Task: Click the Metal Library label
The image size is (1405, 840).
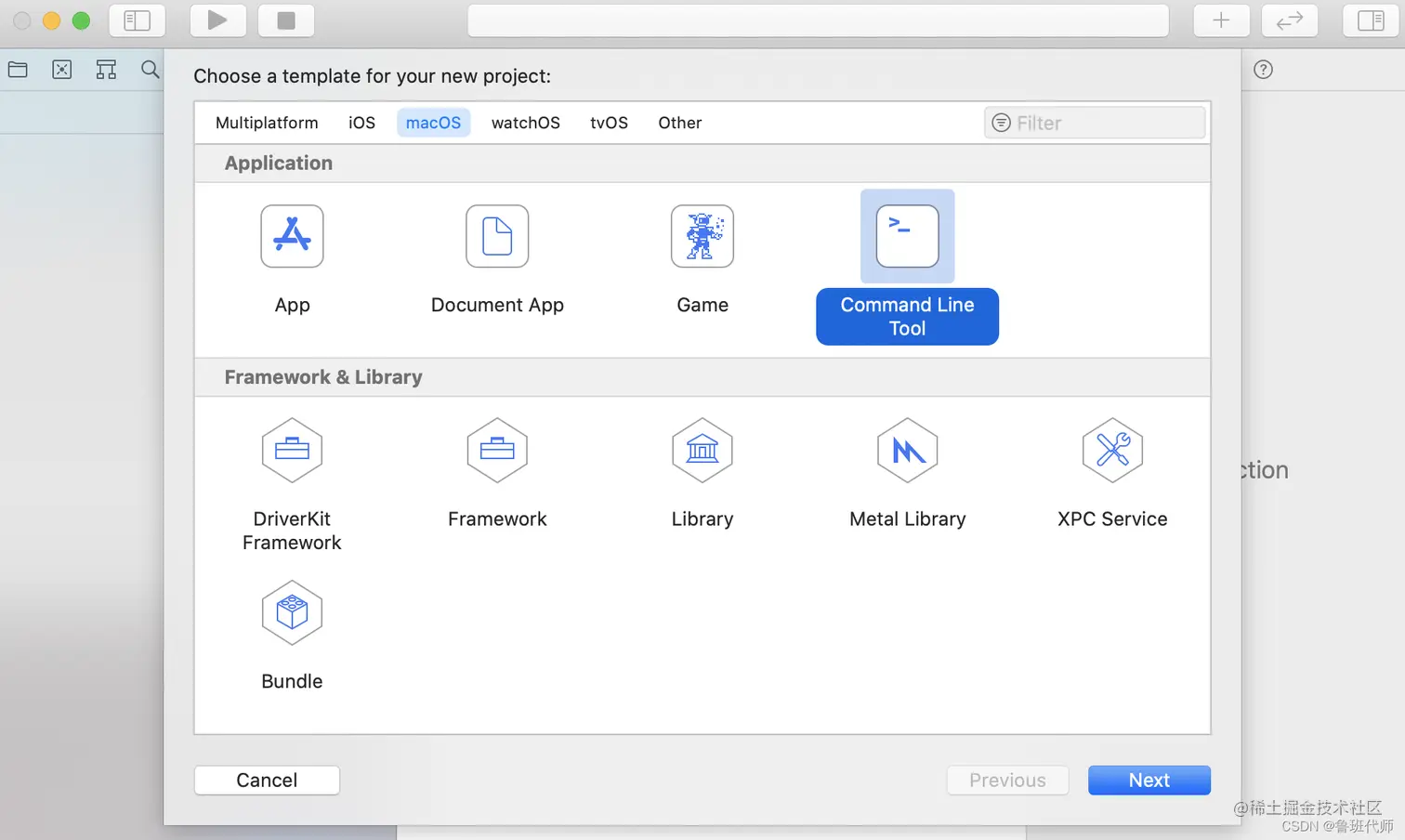Action: pos(907,518)
